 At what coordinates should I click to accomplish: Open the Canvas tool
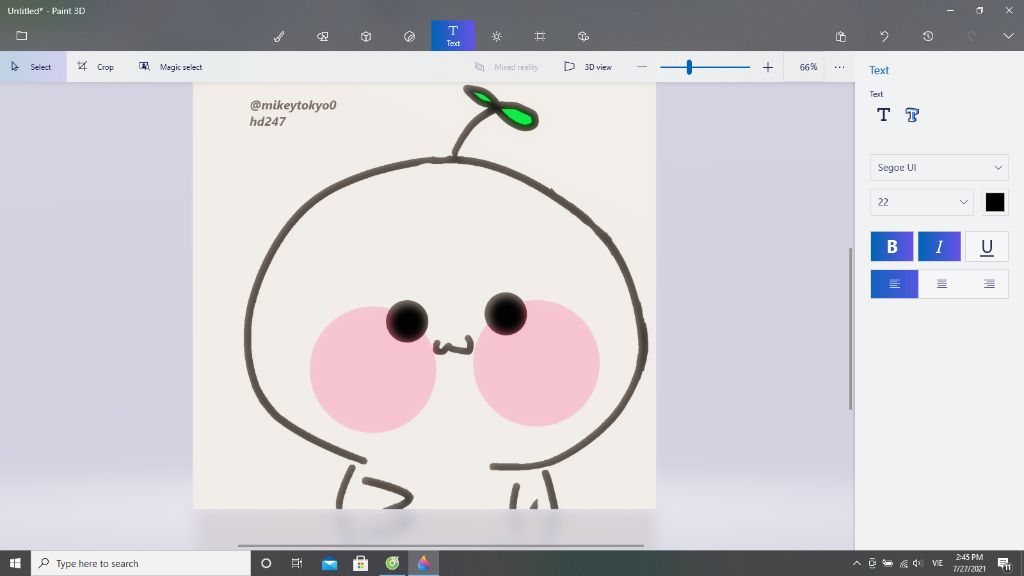point(540,36)
